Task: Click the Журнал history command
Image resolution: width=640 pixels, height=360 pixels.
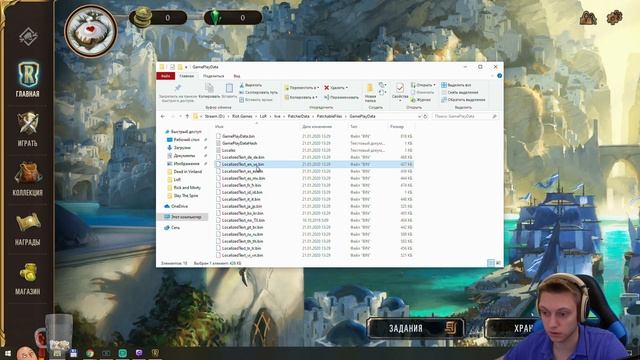Action: click(421, 100)
